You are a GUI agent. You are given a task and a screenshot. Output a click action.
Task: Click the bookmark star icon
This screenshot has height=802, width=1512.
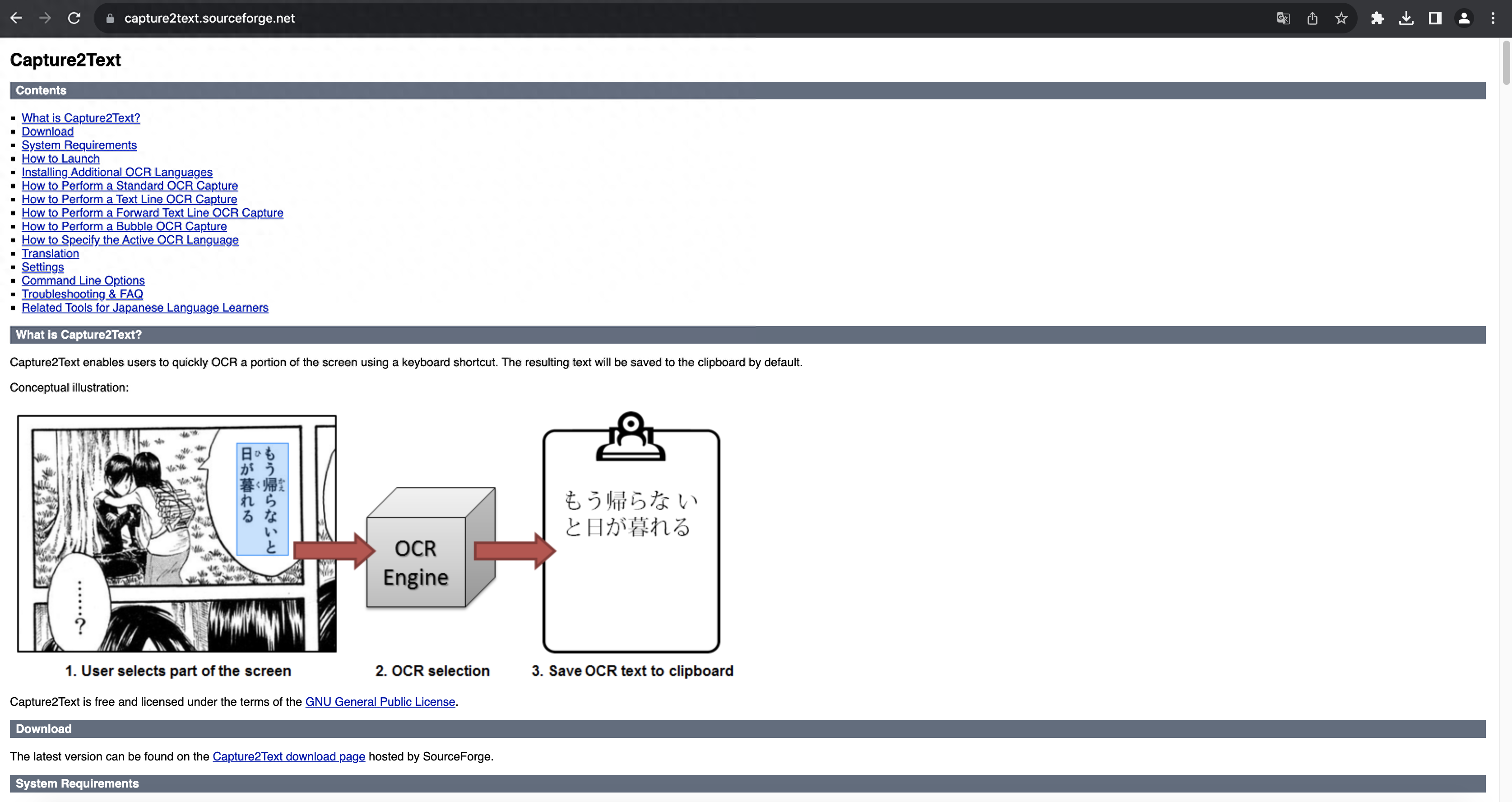[x=1341, y=18]
